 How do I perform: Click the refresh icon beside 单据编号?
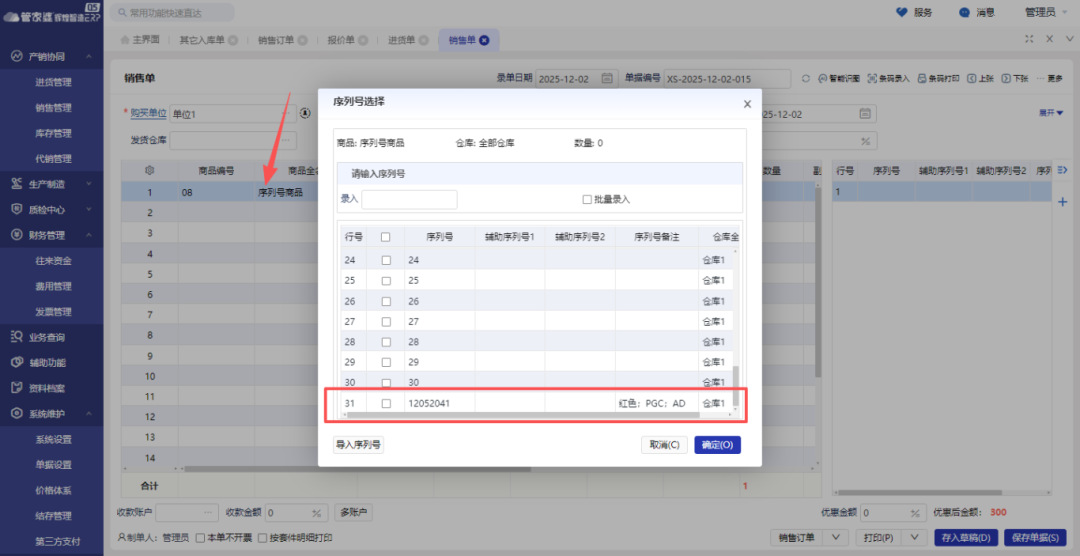pyautogui.click(x=806, y=79)
